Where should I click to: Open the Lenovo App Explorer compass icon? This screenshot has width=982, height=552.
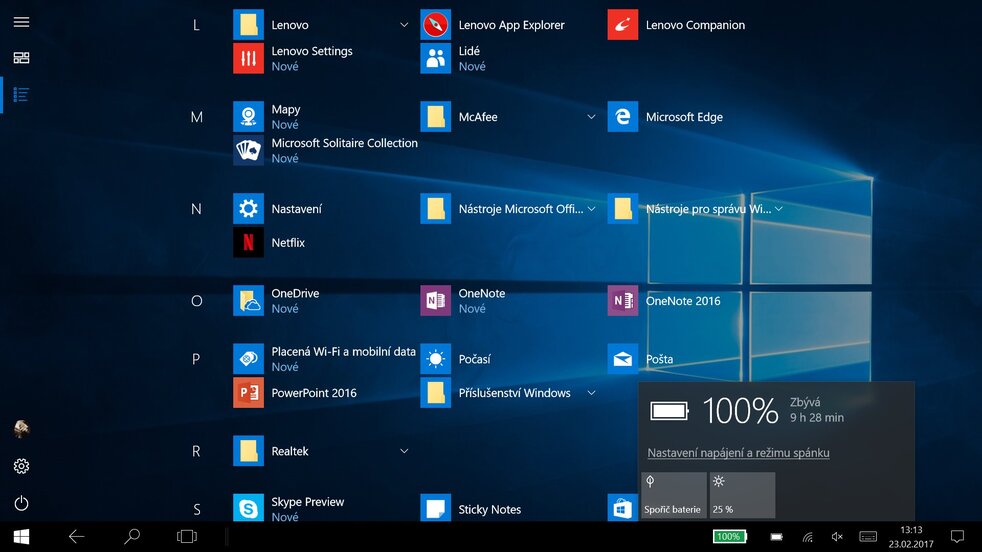(x=435, y=25)
